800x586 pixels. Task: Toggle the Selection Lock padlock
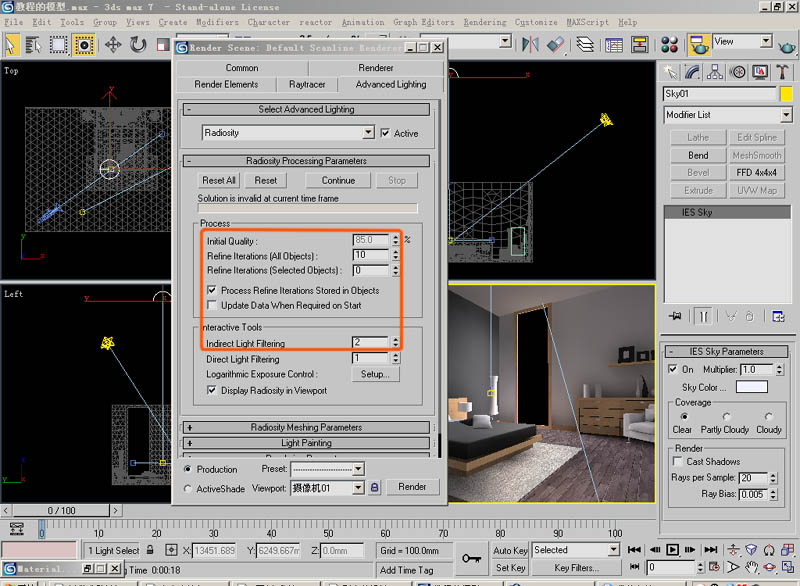pyautogui.click(x=150, y=550)
